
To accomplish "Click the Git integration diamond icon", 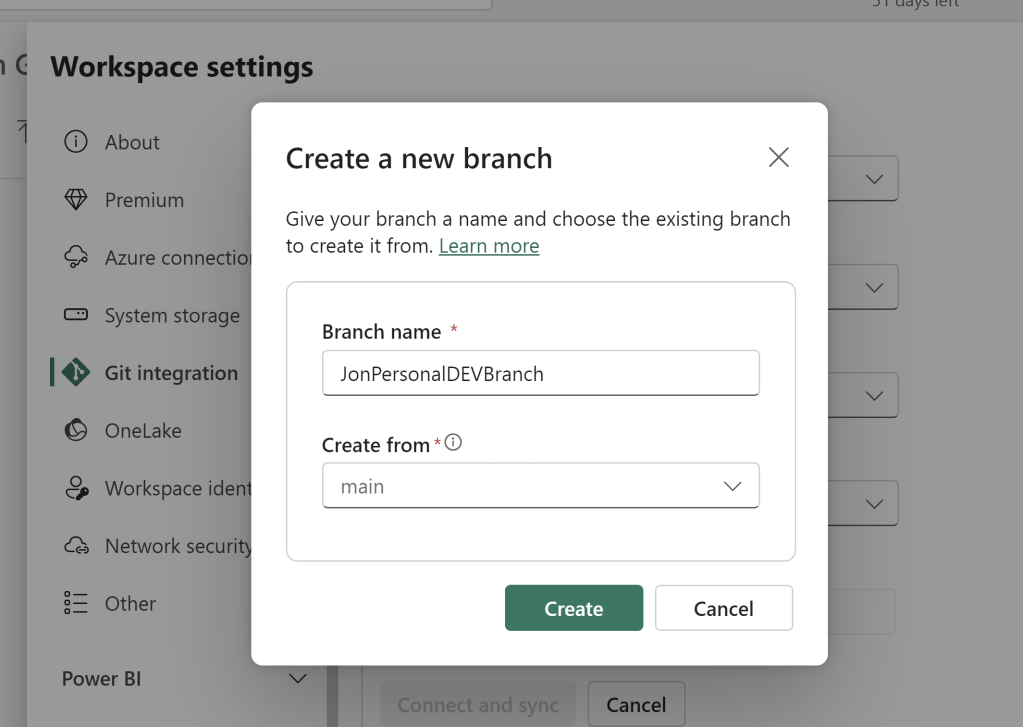I will [x=76, y=373].
